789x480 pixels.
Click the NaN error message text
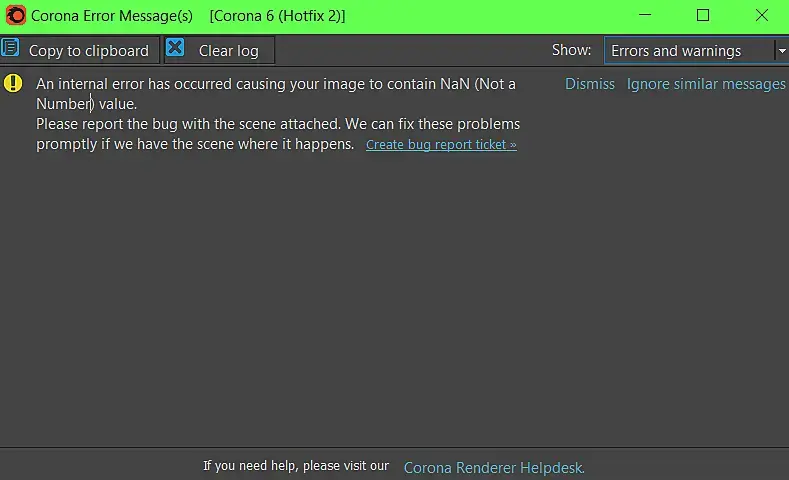(276, 94)
